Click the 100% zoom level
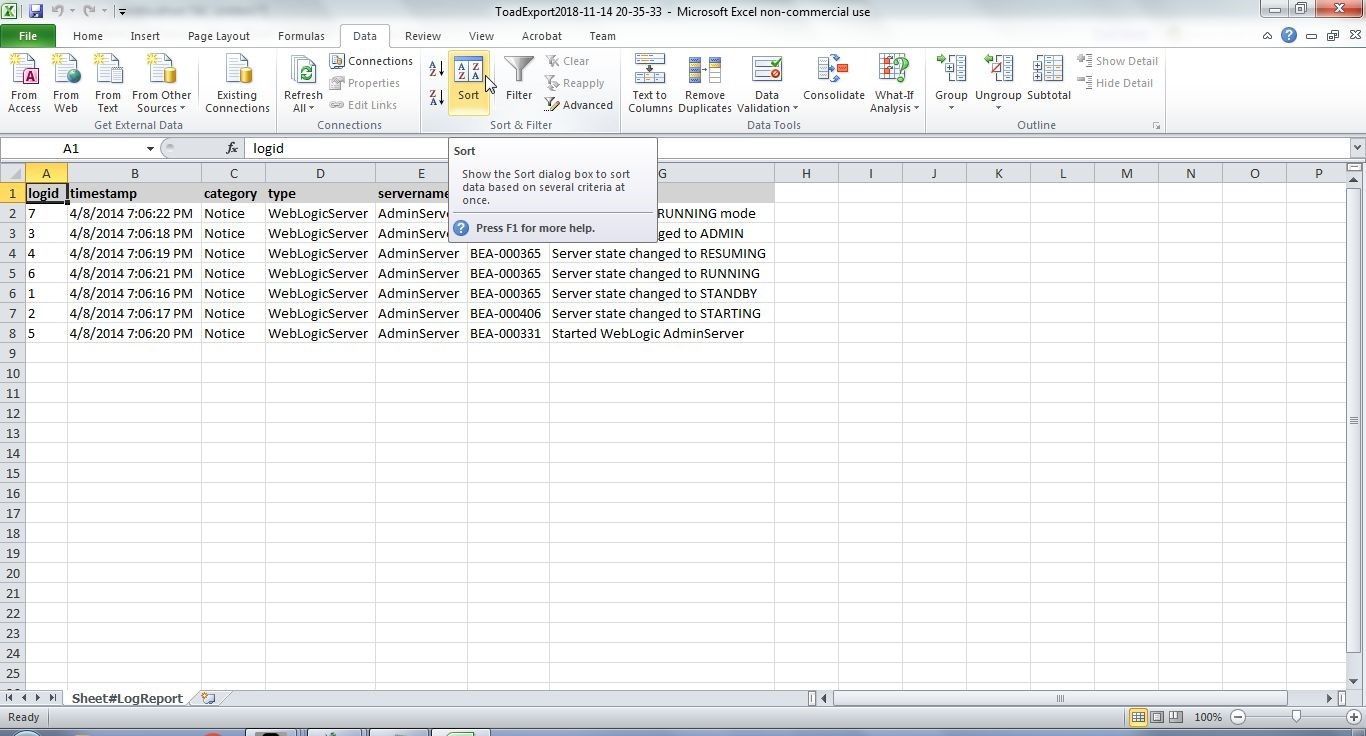1366x736 pixels. point(1208,717)
